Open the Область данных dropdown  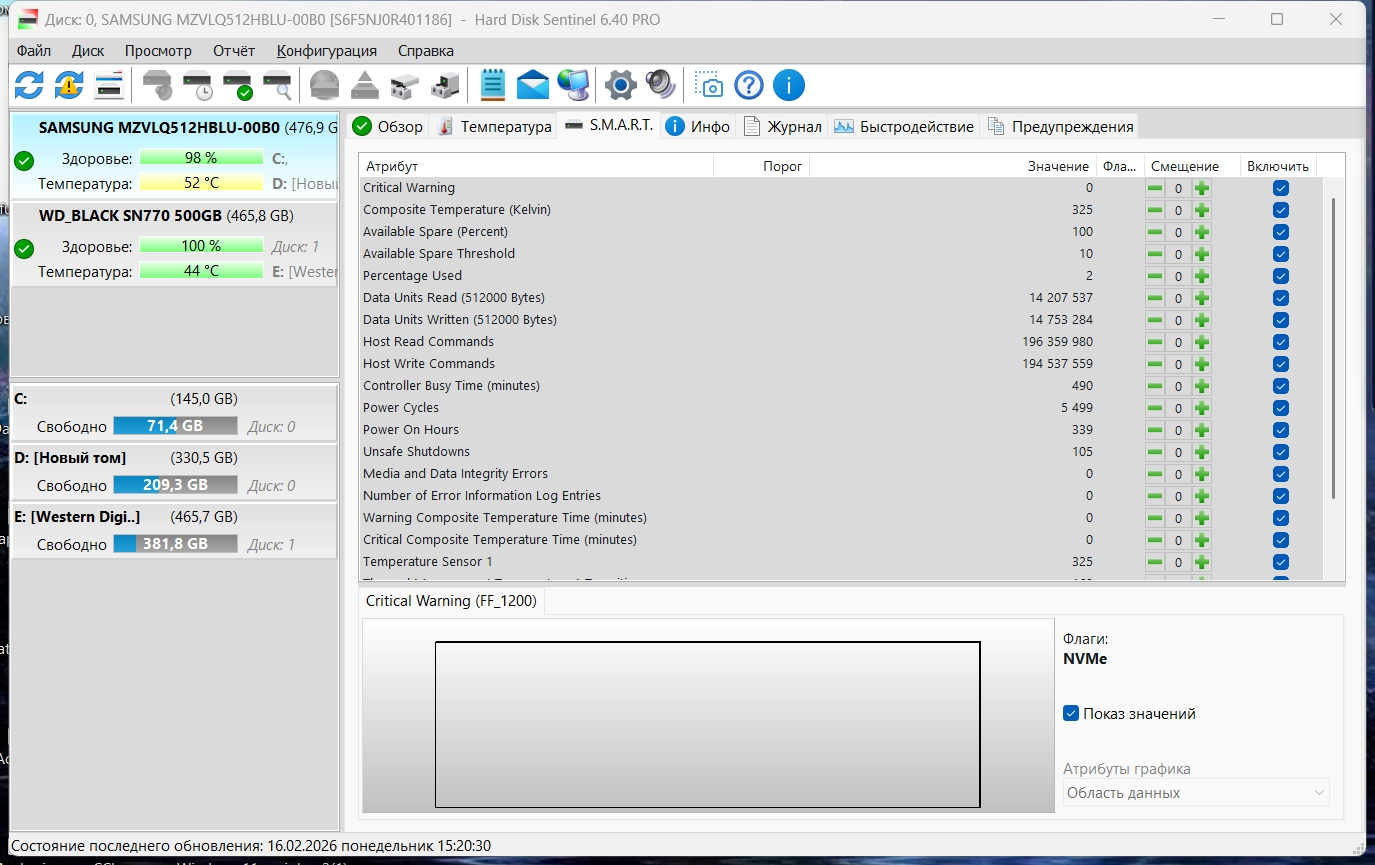click(x=1196, y=793)
